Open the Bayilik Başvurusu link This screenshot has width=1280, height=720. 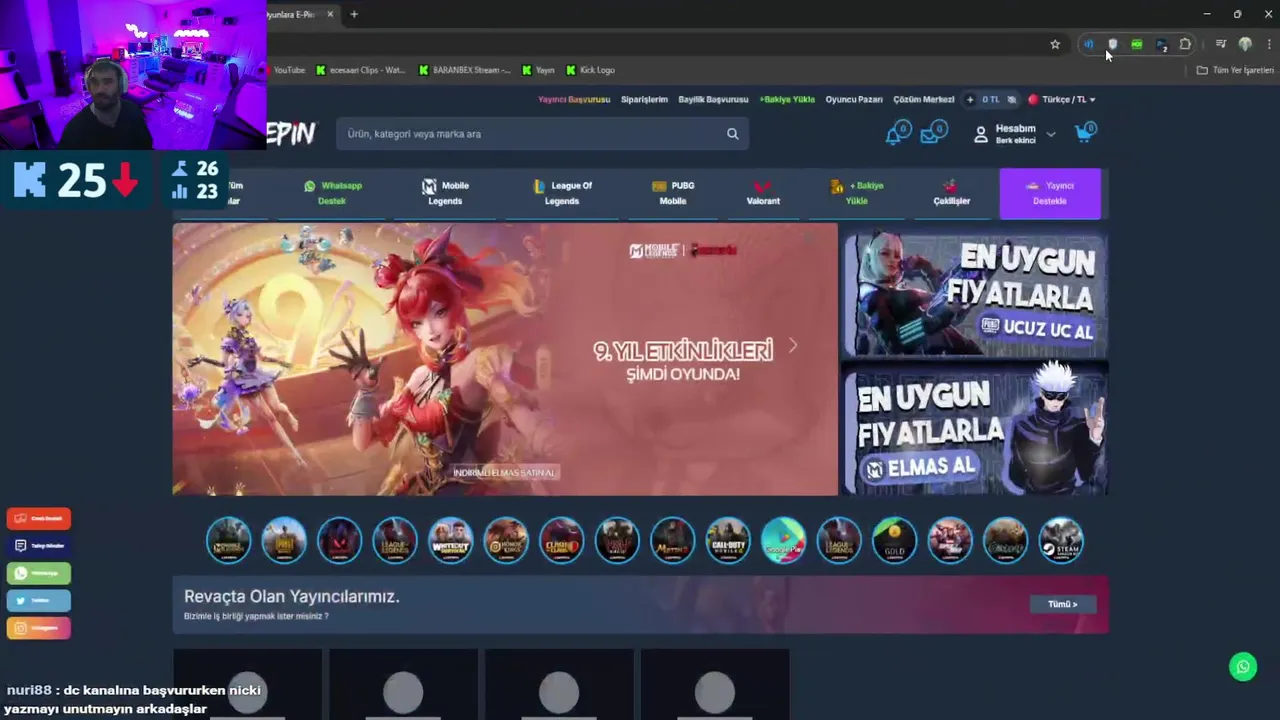(x=713, y=100)
